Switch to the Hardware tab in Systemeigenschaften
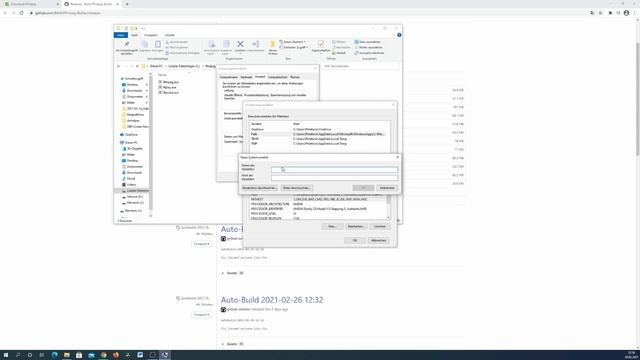 point(246,77)
